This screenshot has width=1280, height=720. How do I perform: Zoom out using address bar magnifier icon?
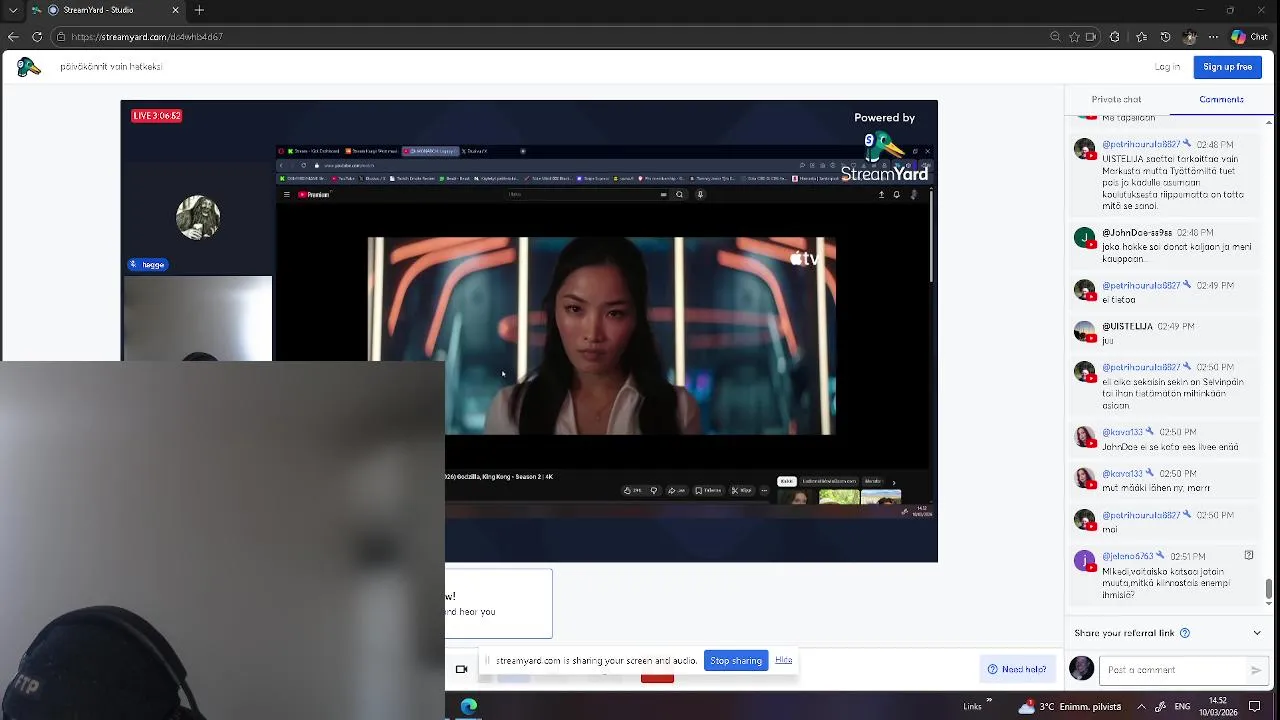[1055, 37]
